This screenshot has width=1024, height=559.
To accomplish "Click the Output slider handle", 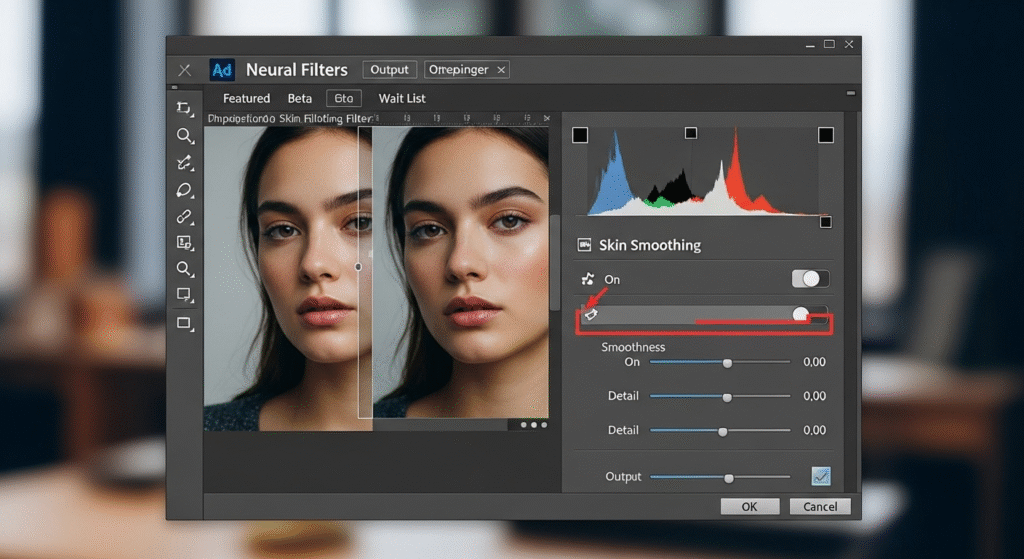I will click(x=729, y=478).
